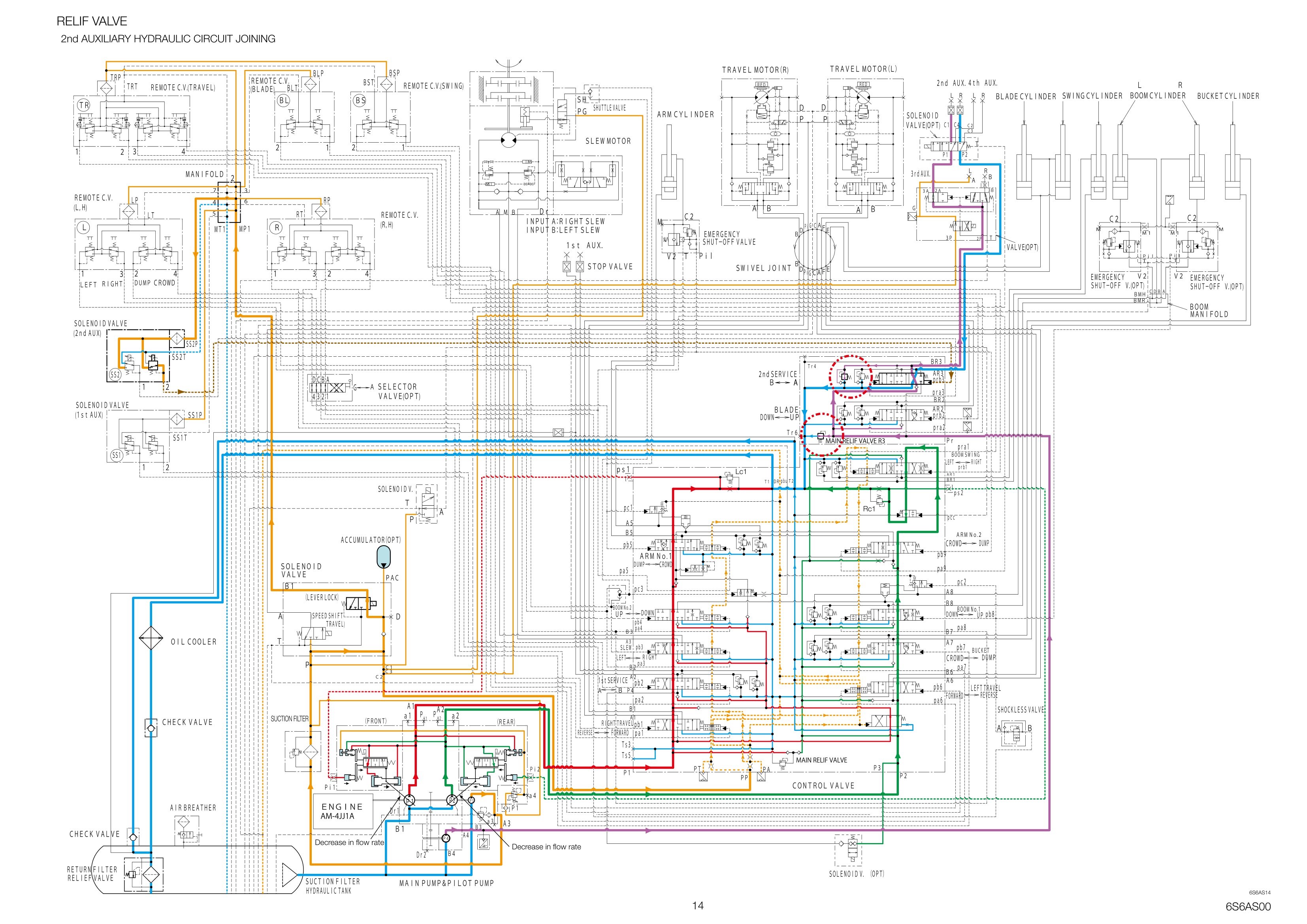The width and height of the screenshot is (1307, 924).
Task: Click the 'BOOM MANIFOLD' label
Action: [x=1209, y=310]
